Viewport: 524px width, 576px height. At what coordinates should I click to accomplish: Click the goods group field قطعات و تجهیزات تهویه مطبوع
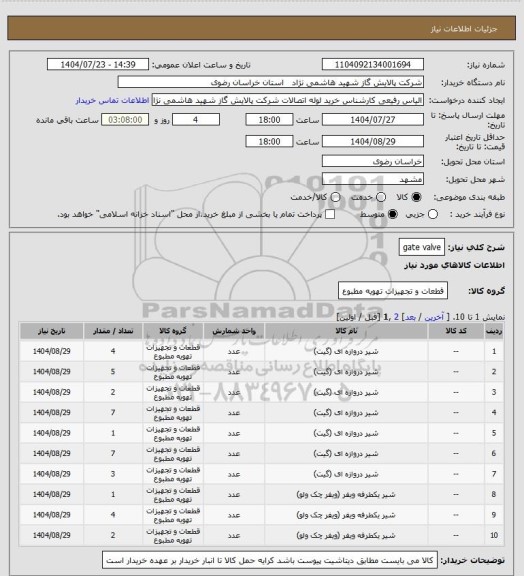(393, 291)
